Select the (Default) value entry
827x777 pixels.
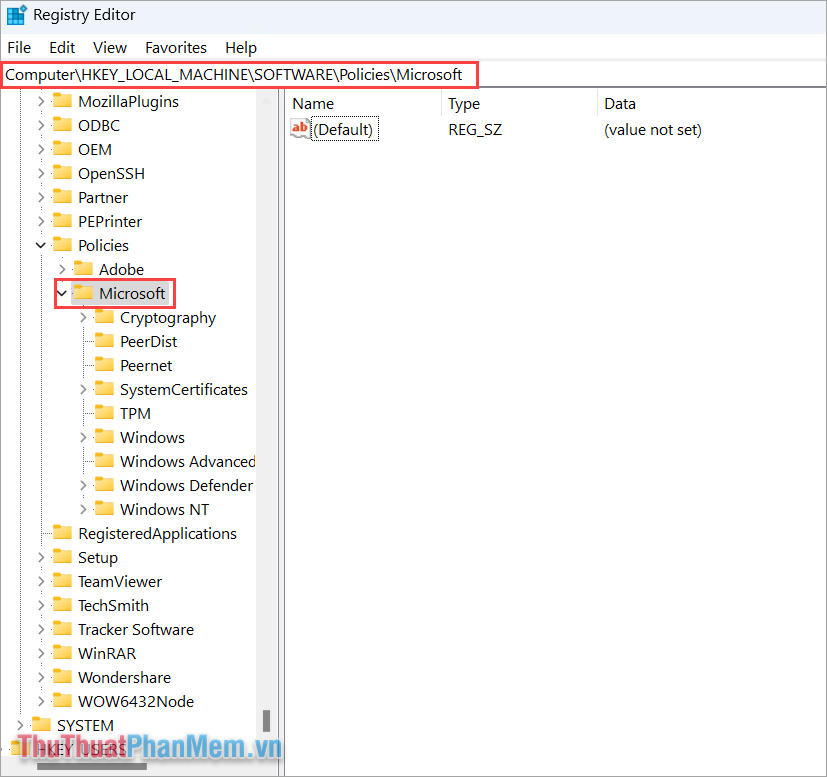[345, 128]
